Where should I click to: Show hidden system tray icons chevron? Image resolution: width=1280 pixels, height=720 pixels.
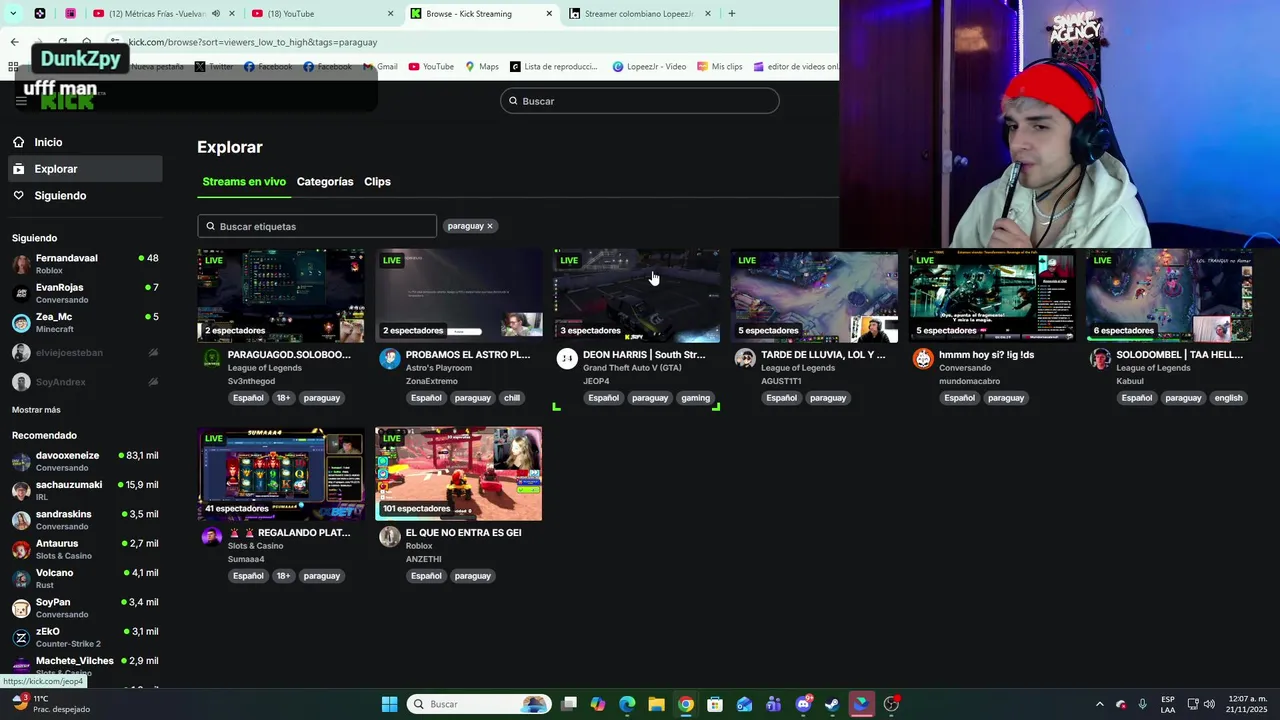pos(1099,704)
